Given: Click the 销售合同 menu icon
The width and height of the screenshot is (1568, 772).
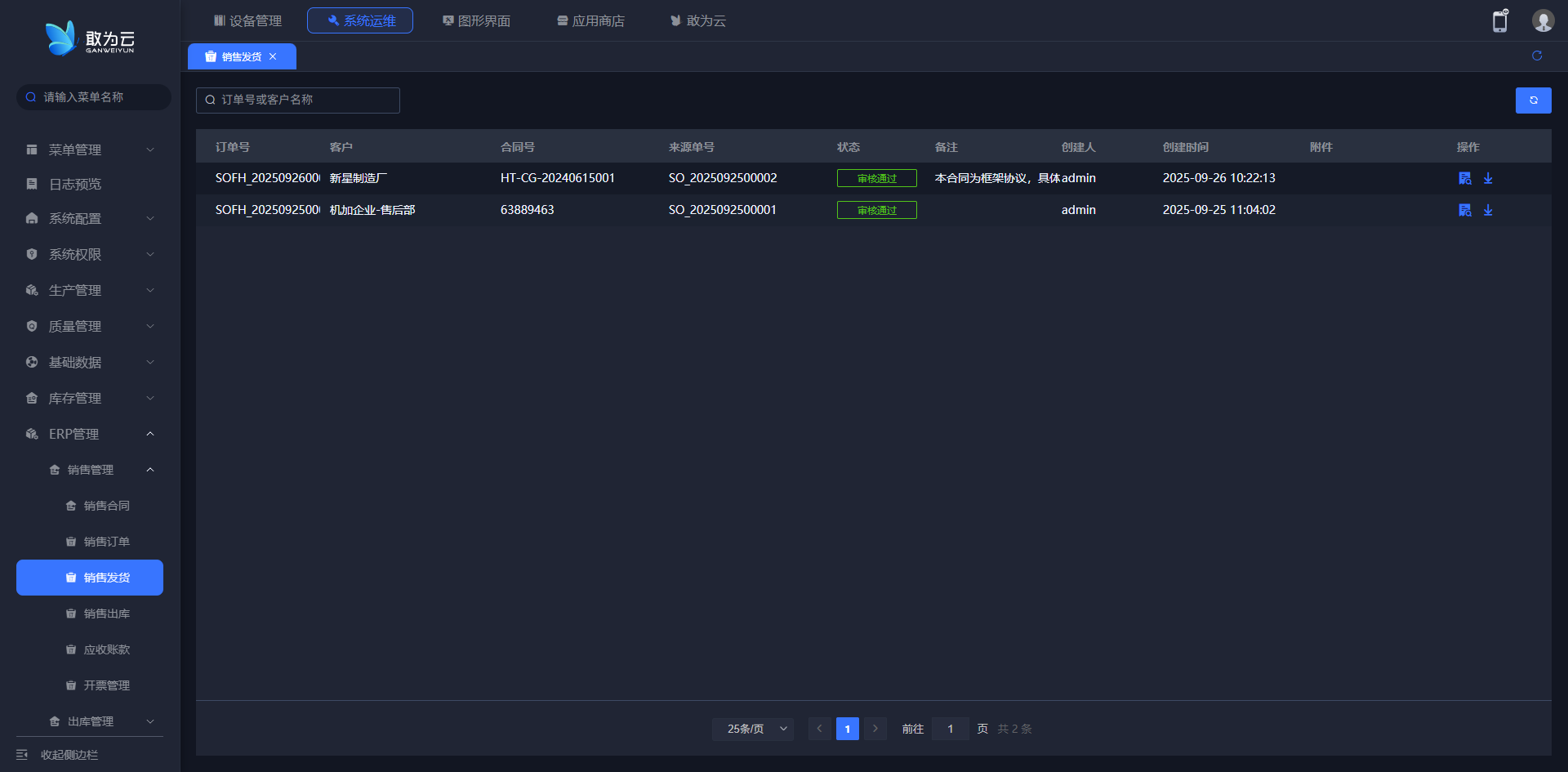Looking at the screenshot, I should point(71,506).
